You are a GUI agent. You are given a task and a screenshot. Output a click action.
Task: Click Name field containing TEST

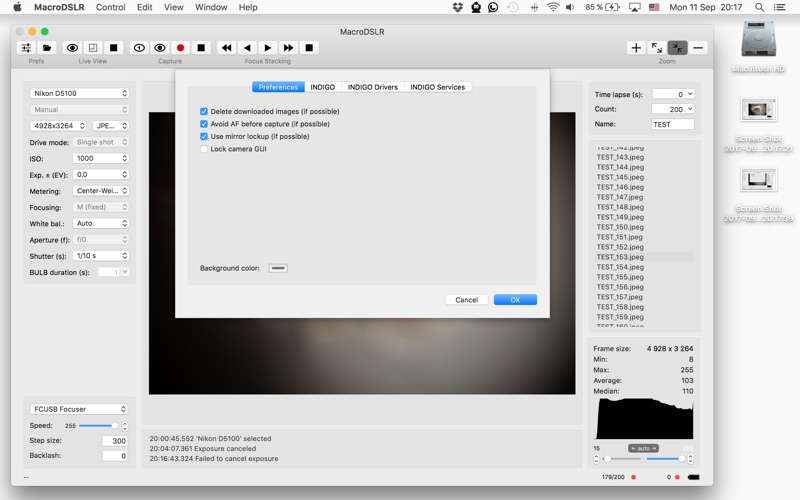672,124
